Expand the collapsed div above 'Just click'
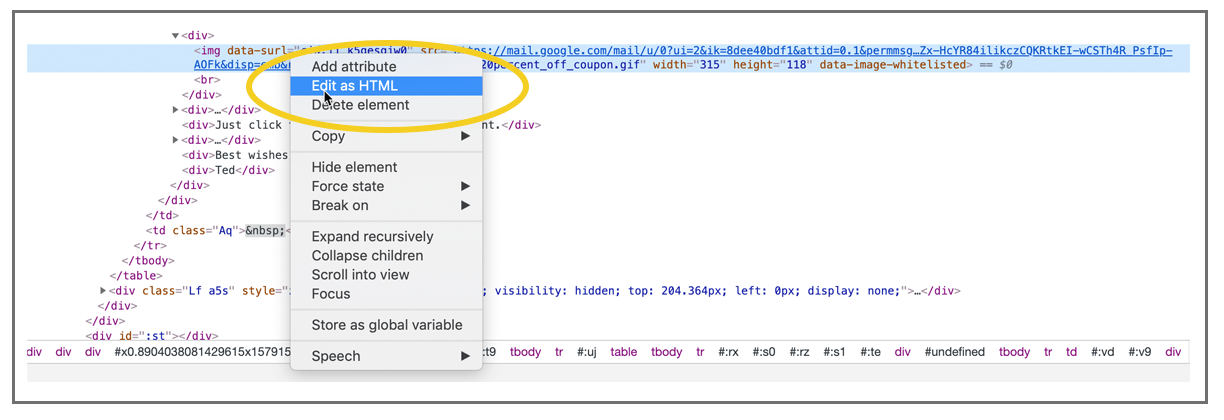 [176, 110]
